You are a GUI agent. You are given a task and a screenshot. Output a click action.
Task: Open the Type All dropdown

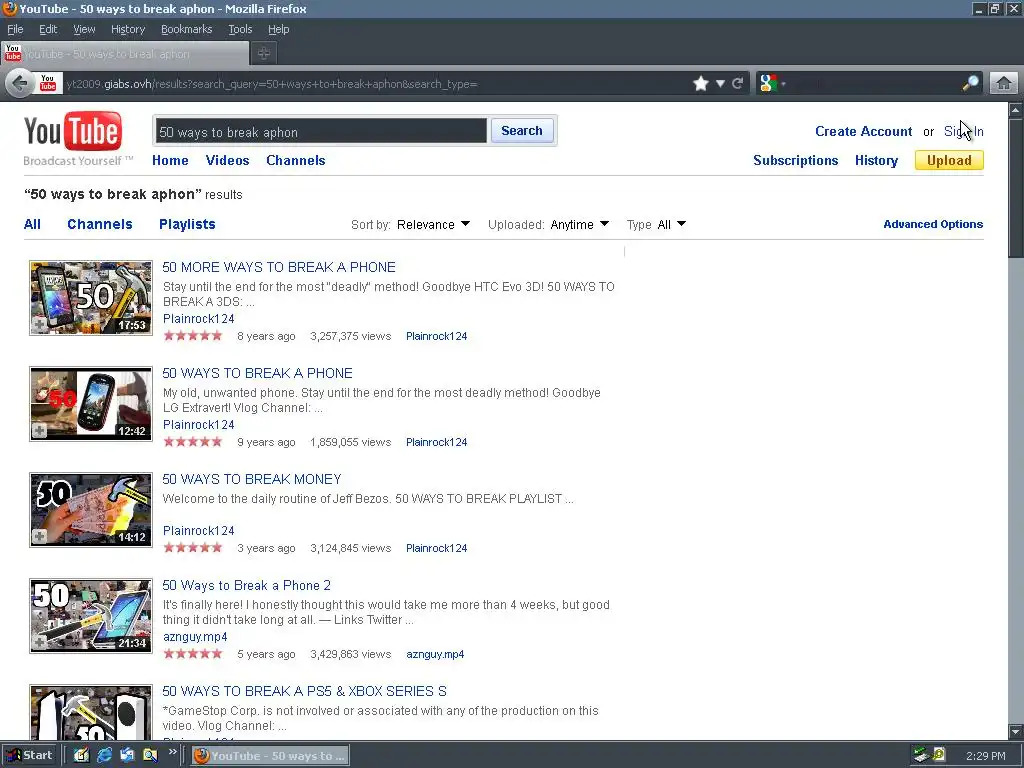[x=671, y=225]
